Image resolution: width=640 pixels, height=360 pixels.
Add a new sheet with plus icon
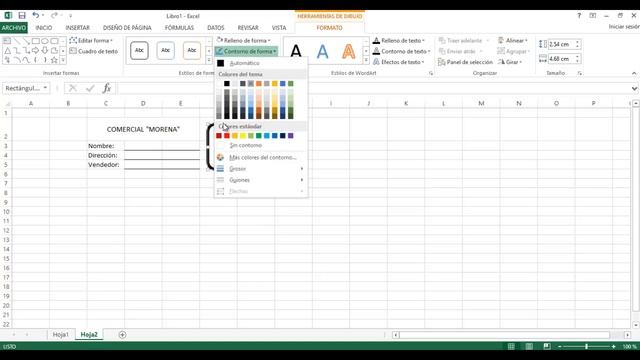click(x=122, y=335)
